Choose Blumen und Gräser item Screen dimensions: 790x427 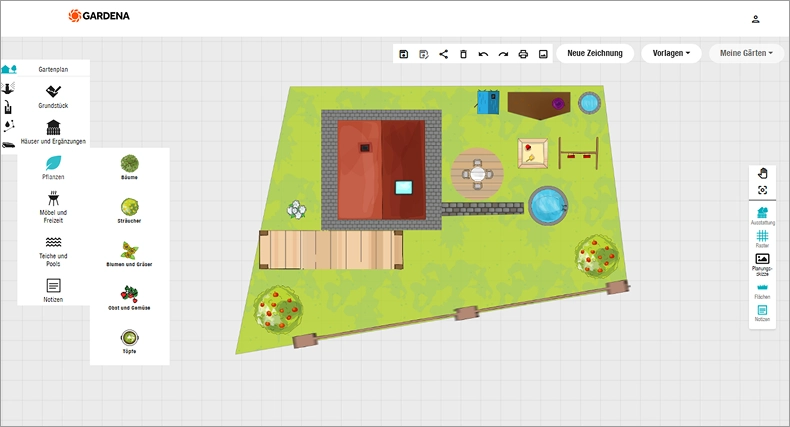click(129, 254)
